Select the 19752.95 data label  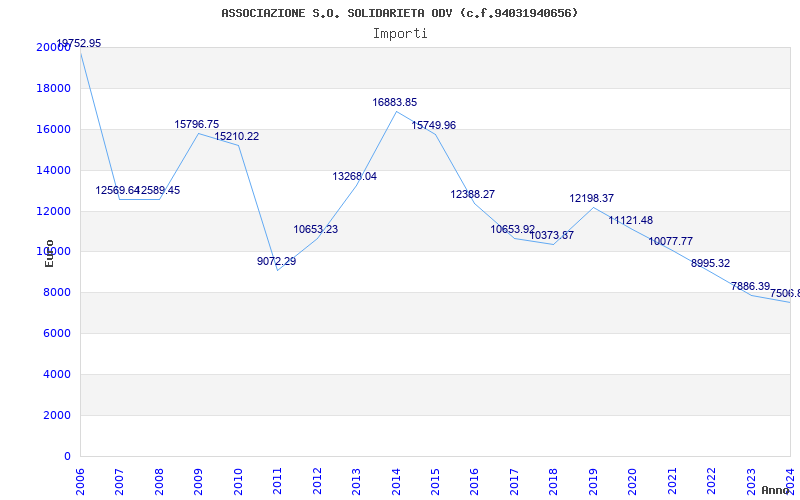[79, 43]
